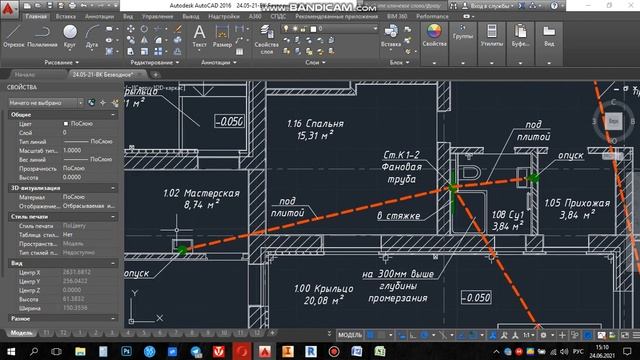Switch to the Модель layout tab
Viewport: 640px width, 360px height.
pos(21,333)
